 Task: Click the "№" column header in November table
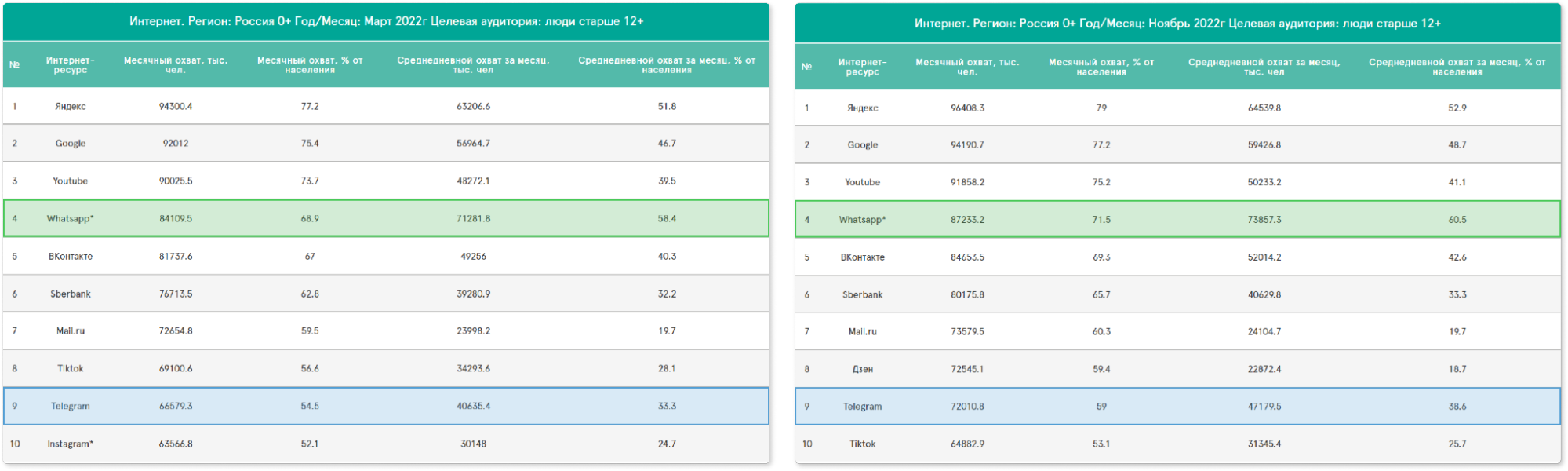(806, 67)
